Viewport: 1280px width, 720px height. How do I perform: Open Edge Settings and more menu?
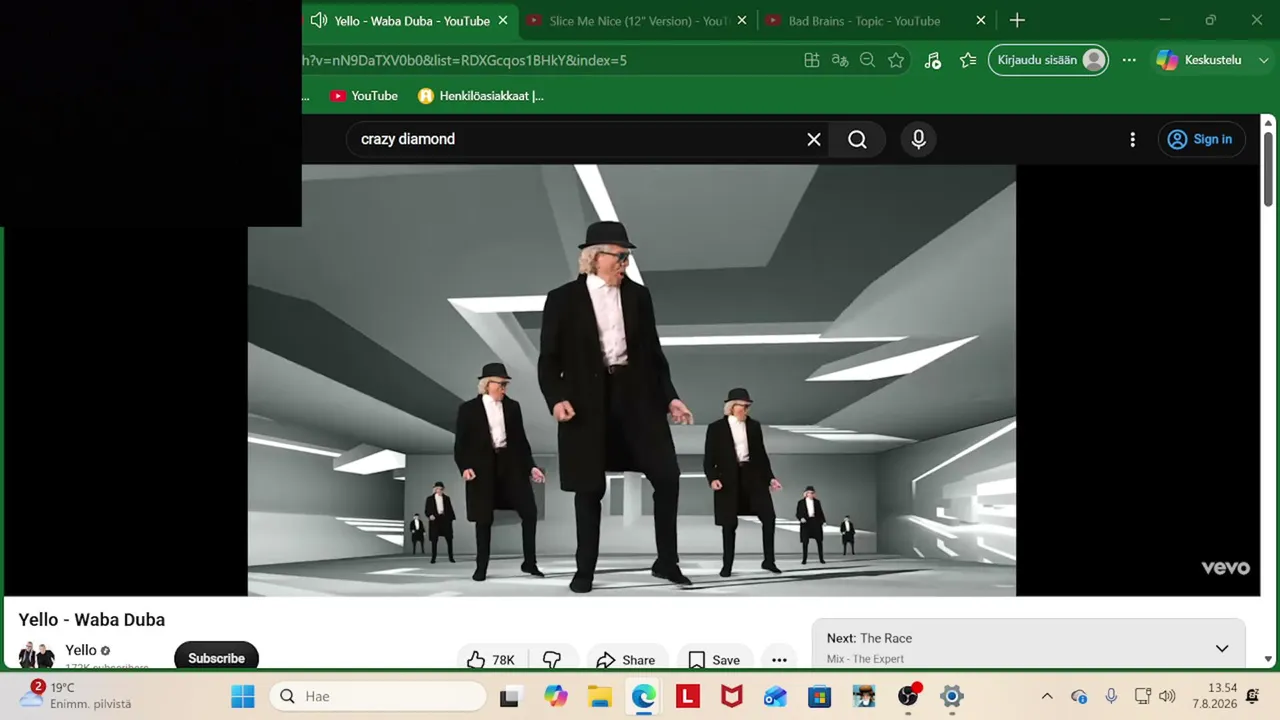coord(1129,60)
